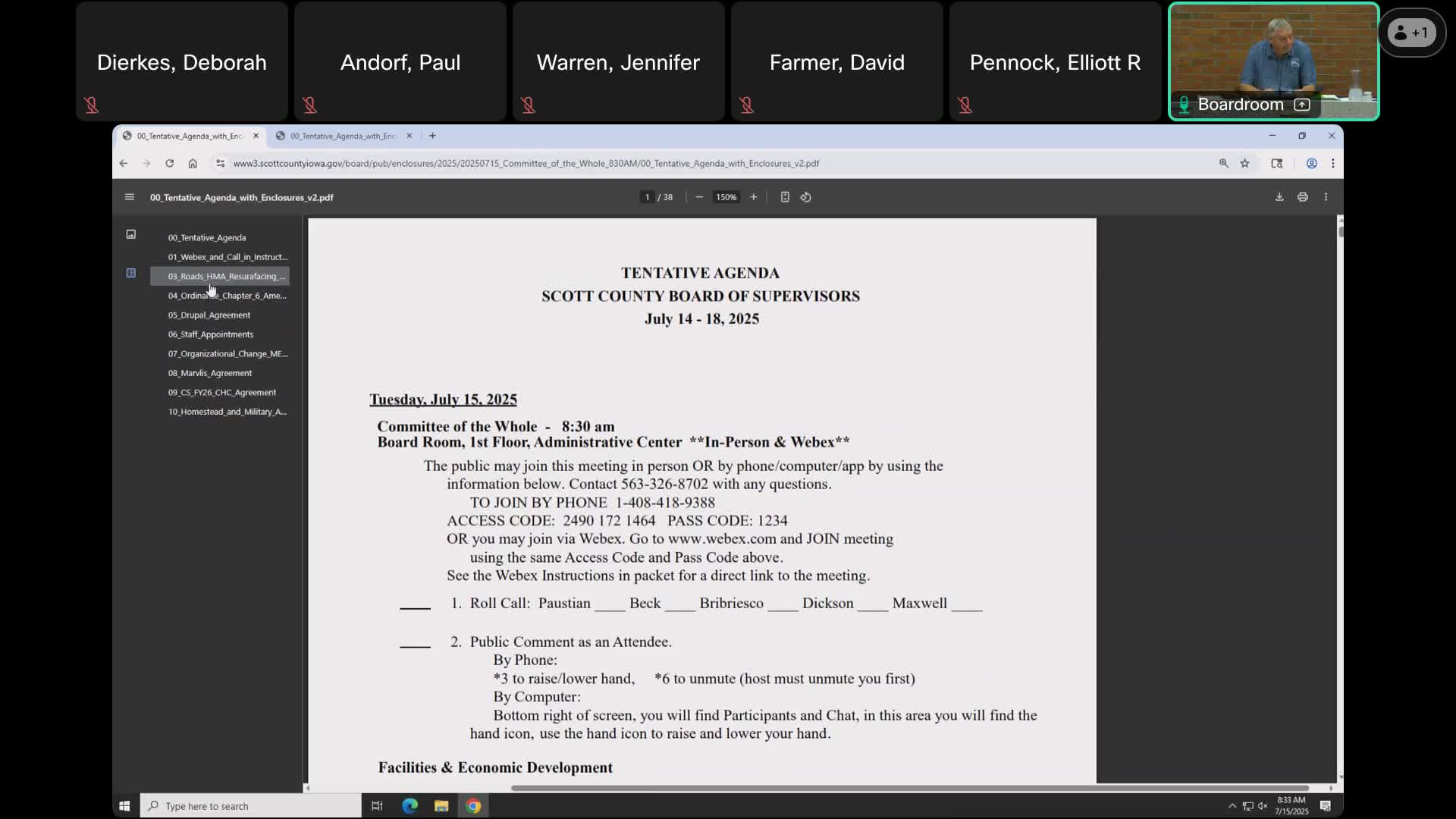Toggle Windows system volume mute icon

tap(1263, 806)
